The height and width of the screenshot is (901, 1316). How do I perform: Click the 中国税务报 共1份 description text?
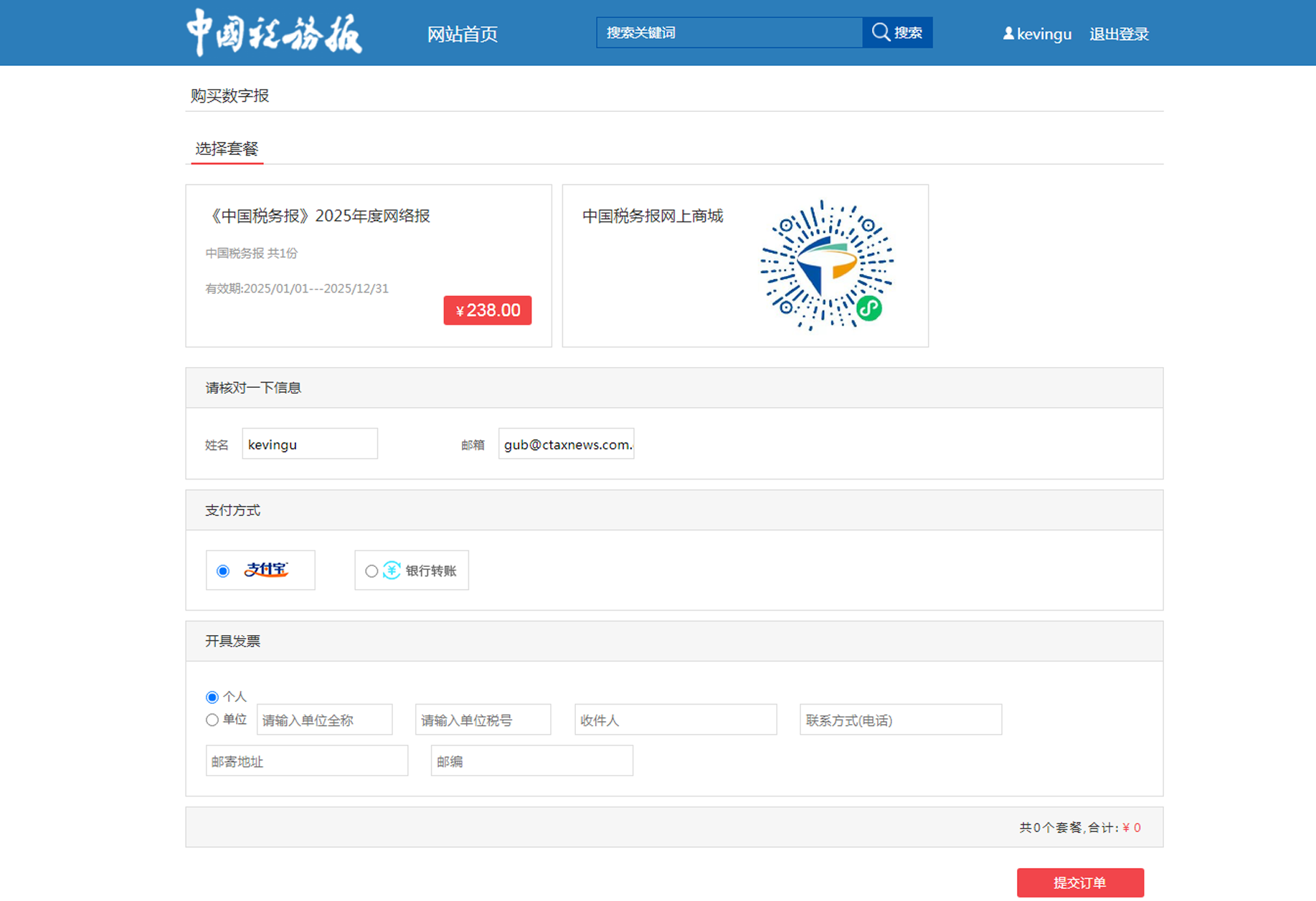pos(251,253)
